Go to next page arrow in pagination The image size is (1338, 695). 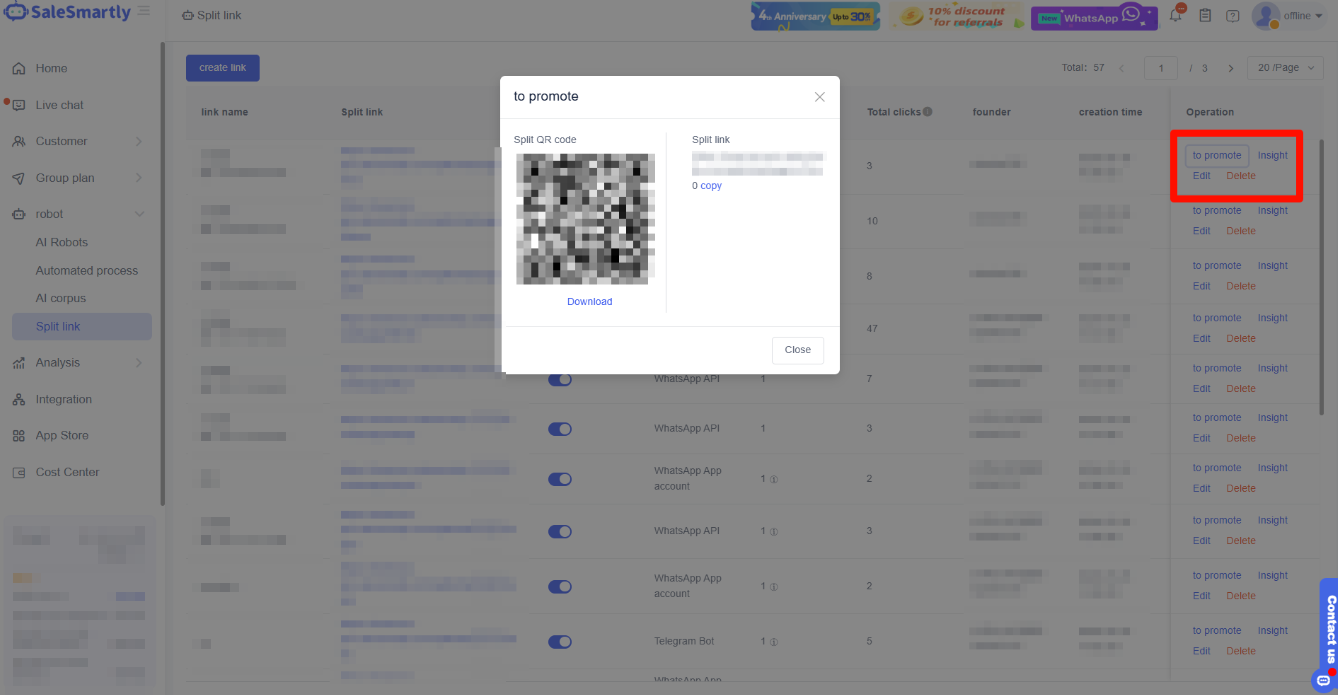(x=1231, y=68)
